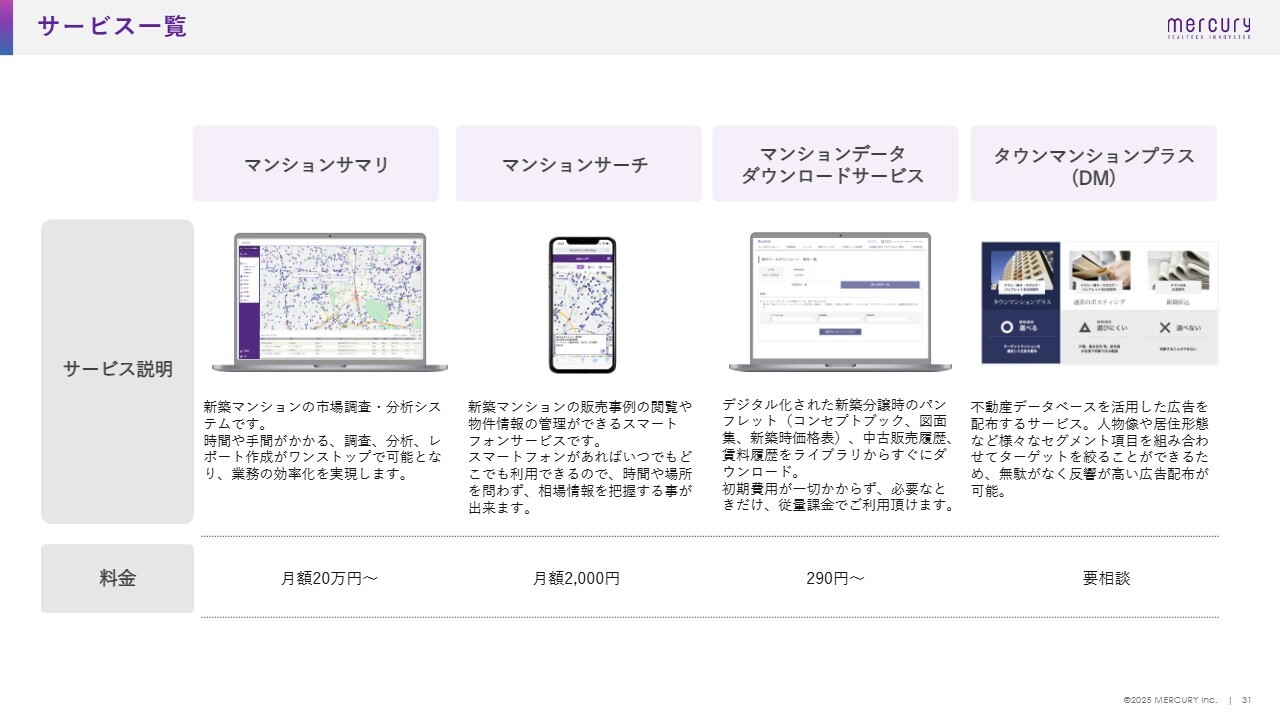Click the X 選べない icon
1280x720 pixels.
click(x=1164, y=327)
